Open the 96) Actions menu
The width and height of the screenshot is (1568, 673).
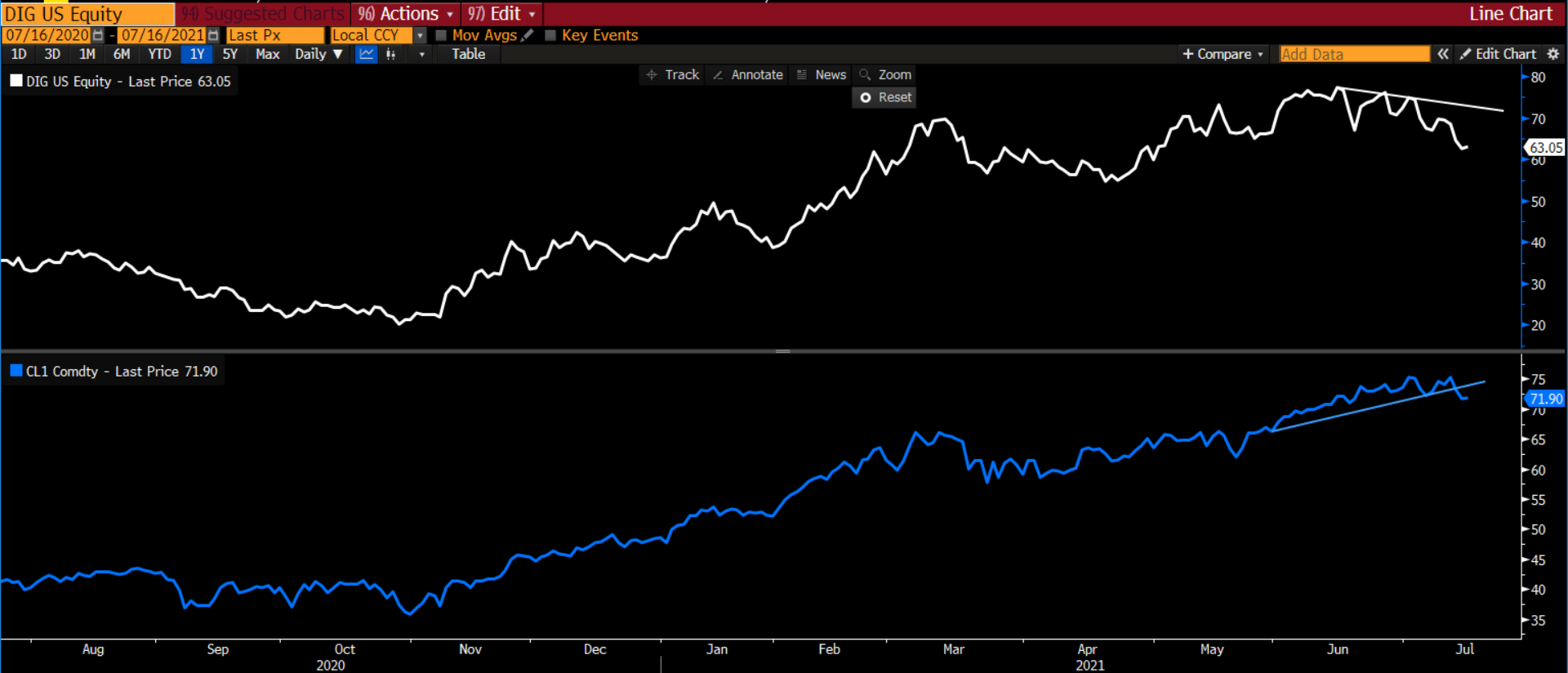click(x=406, y=14)
